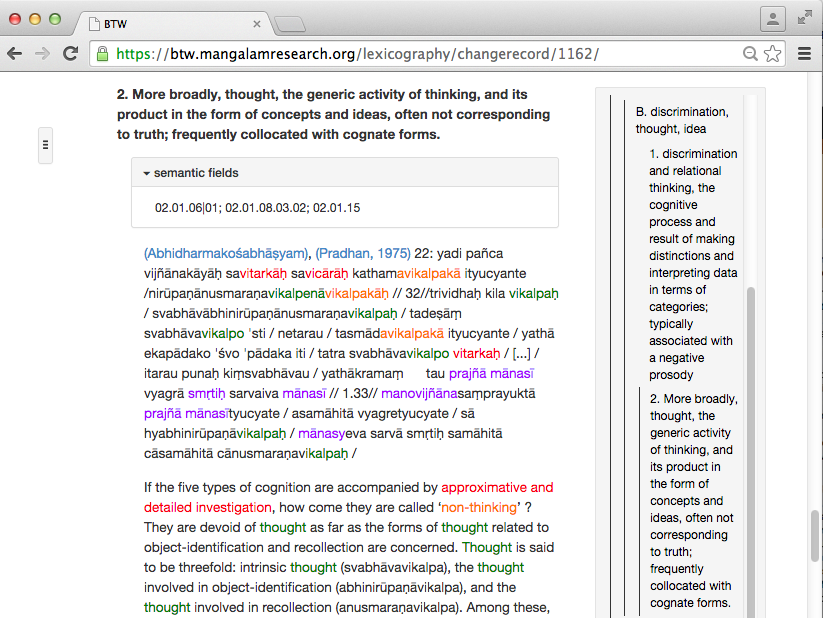Select outline entry 1. discrimination and relational thinking
This screenshot has width=823, height=618.
coord(693,264)
